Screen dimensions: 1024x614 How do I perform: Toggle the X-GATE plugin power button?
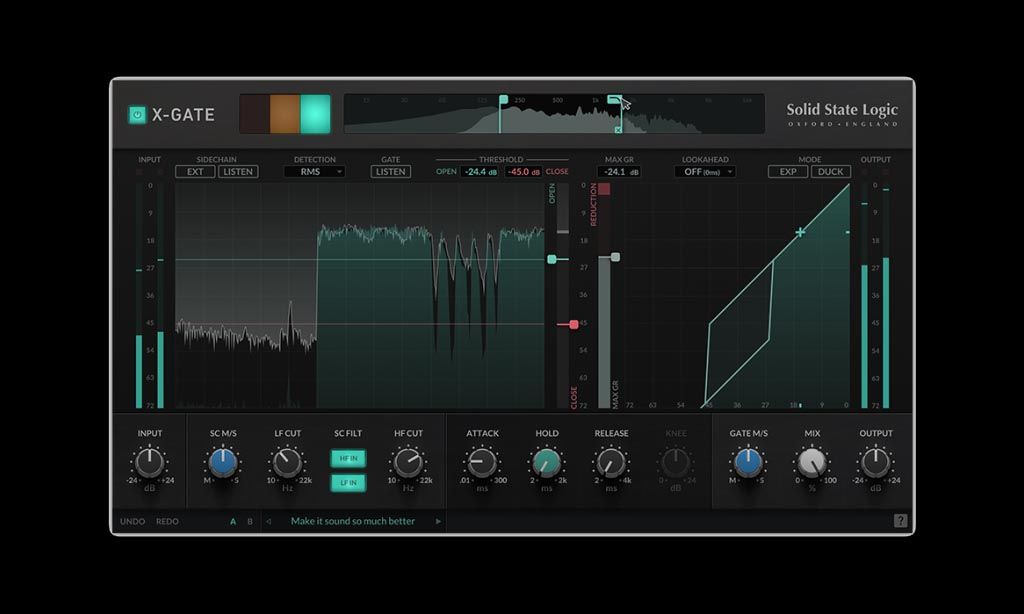tap(137, 115)
